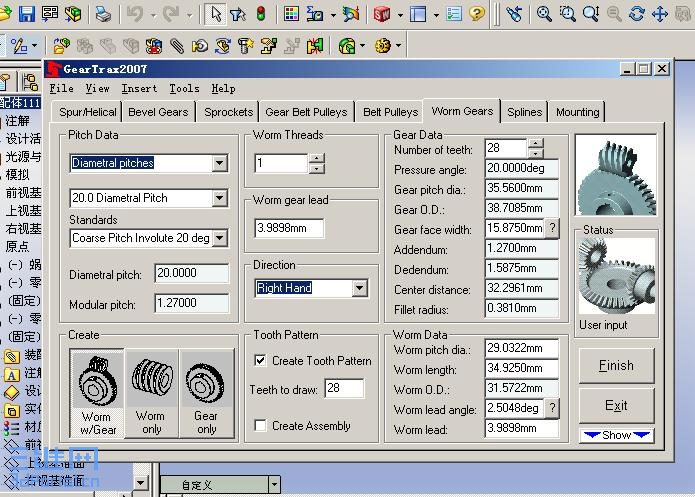Open the Right Hand Direction dropdown

coord(359,288)
